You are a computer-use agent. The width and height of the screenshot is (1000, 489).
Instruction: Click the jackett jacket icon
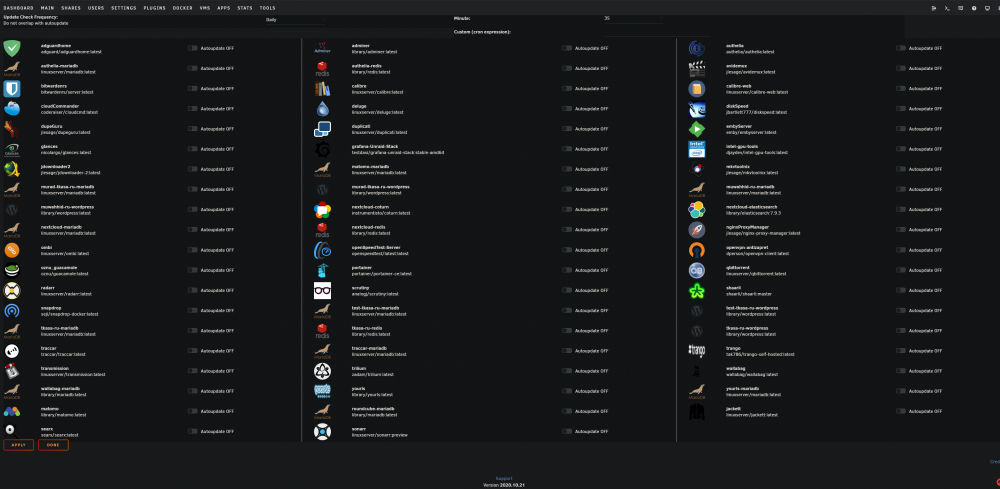[696, 412]
